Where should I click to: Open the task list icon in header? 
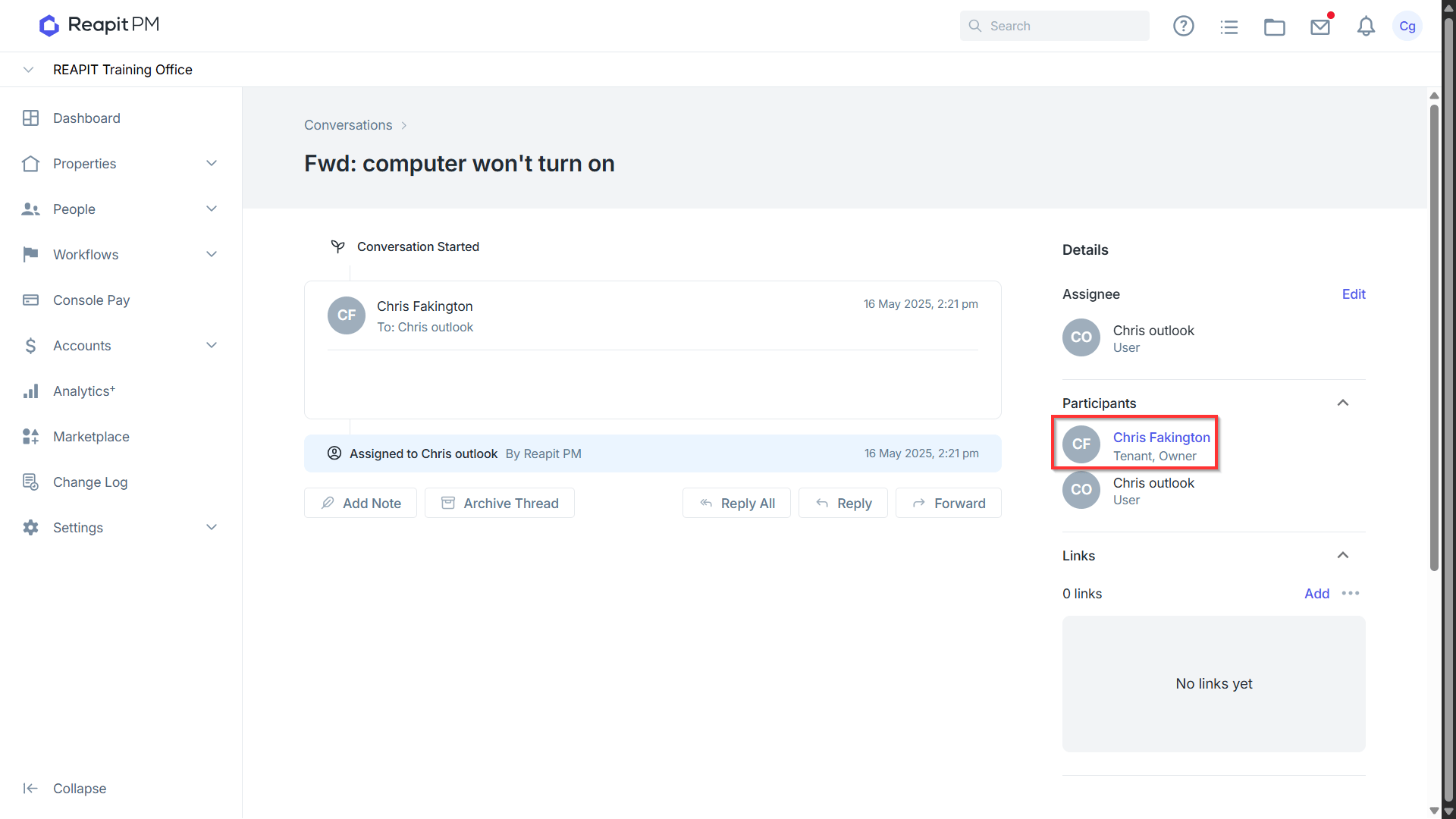(1228, 27)
